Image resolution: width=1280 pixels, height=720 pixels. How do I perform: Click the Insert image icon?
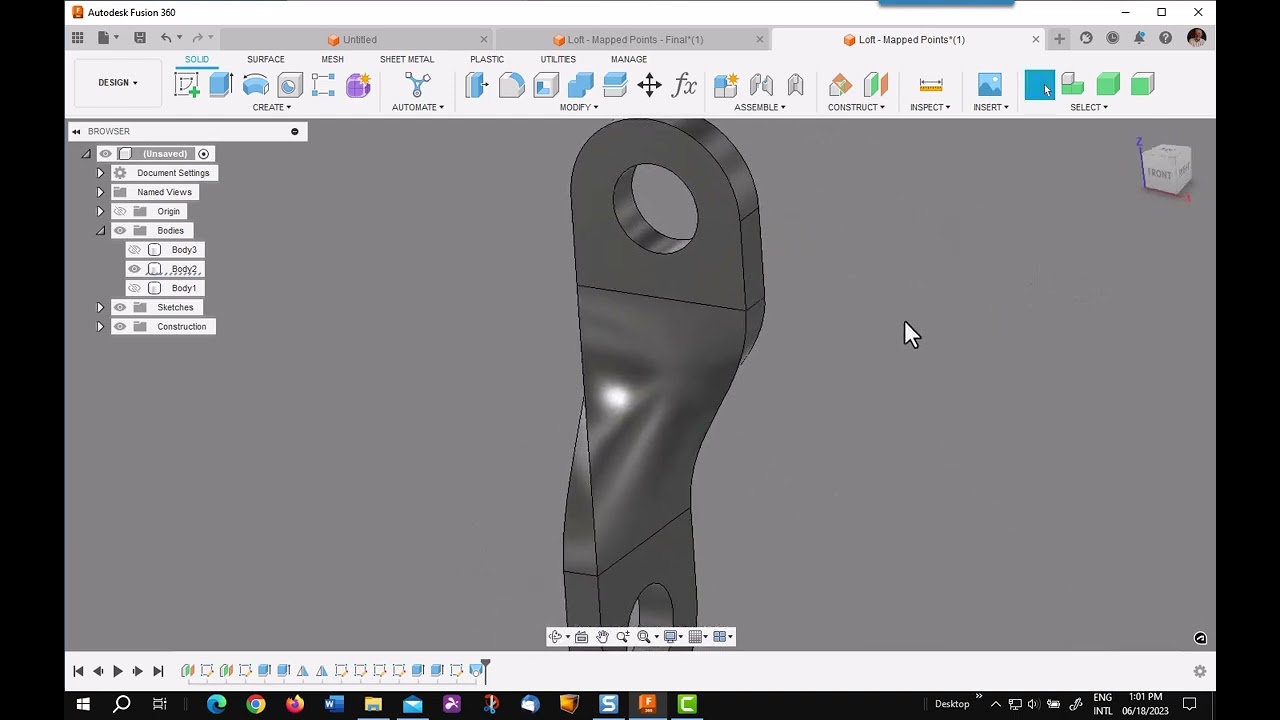click(x=990, y=85)
